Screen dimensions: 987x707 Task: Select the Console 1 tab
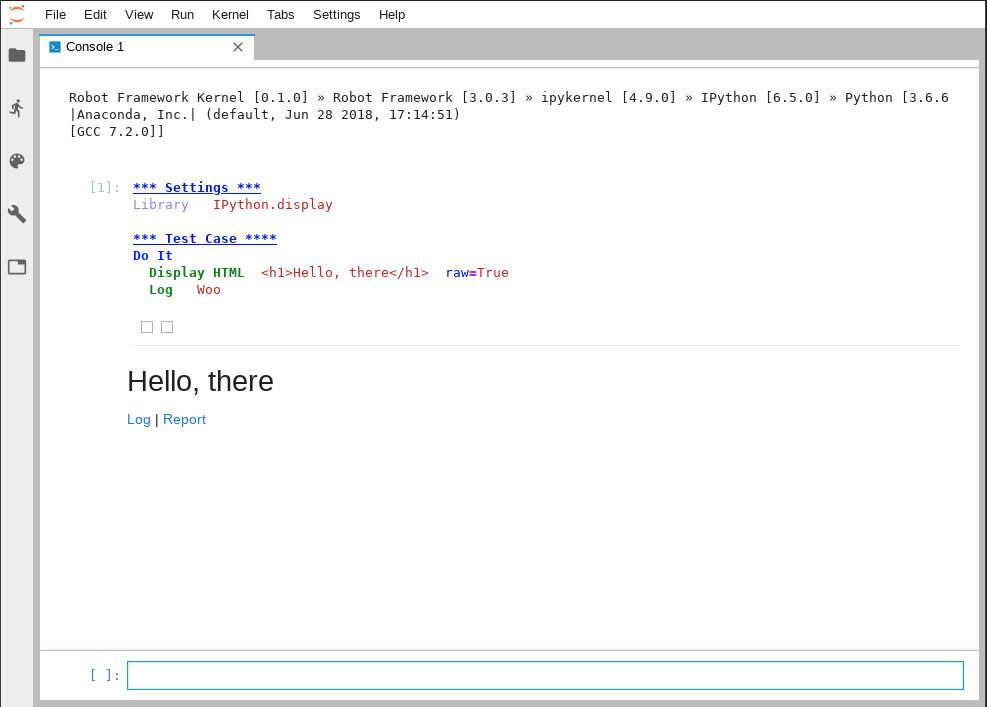click(130, 47)
